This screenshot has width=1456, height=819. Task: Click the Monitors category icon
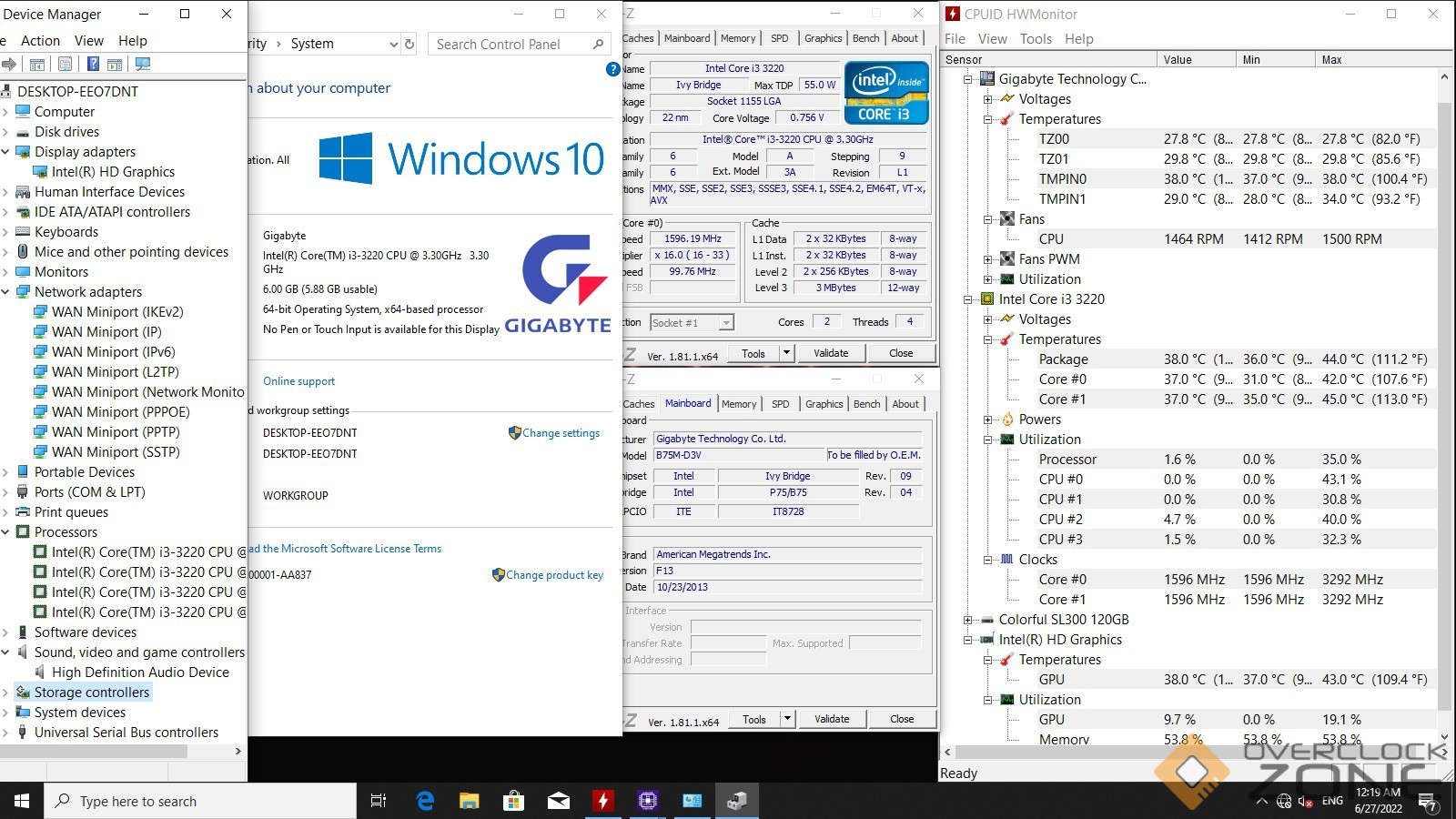click(24, 272)
